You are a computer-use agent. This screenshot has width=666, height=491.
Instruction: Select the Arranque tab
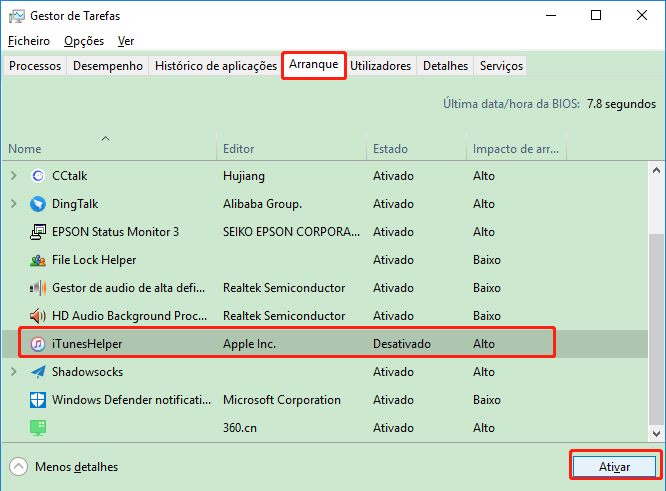click(314, 65)
